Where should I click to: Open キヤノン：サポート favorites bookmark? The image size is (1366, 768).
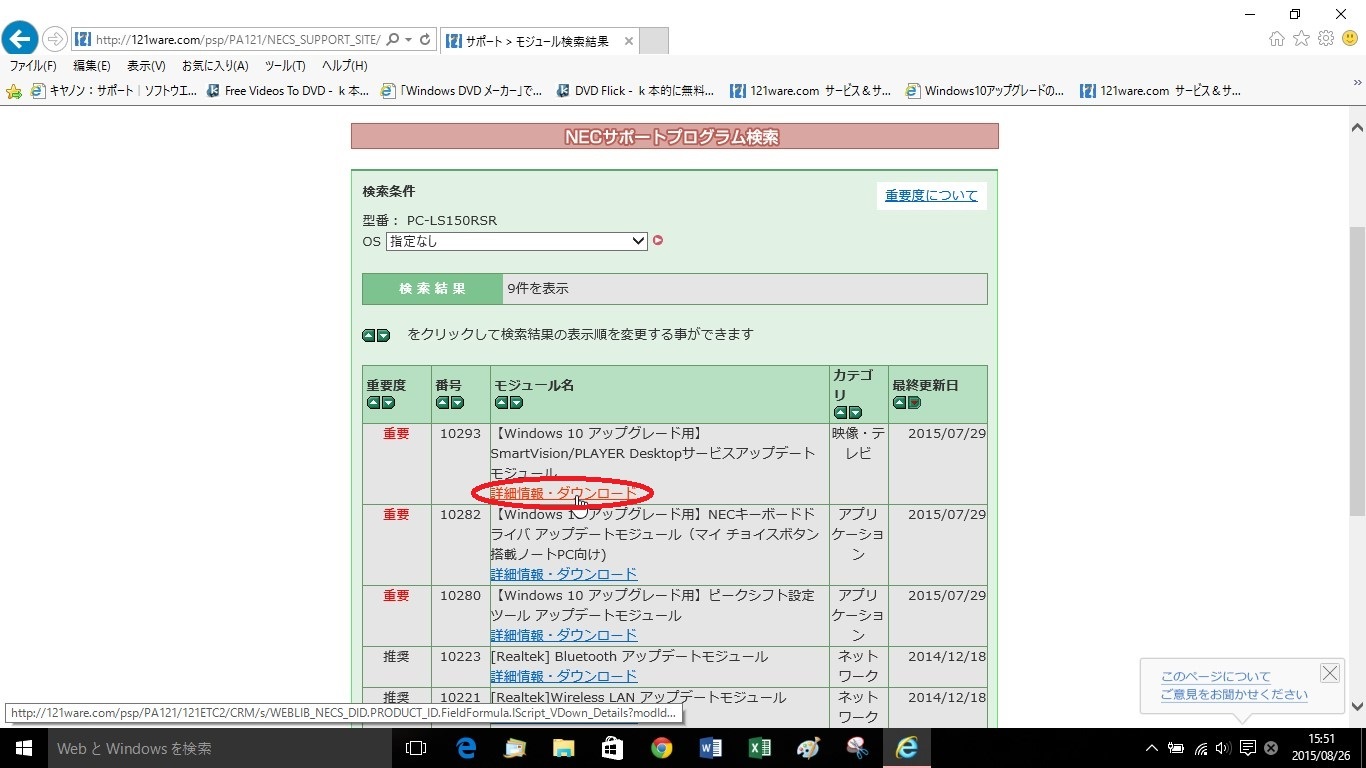click(115, 90)
